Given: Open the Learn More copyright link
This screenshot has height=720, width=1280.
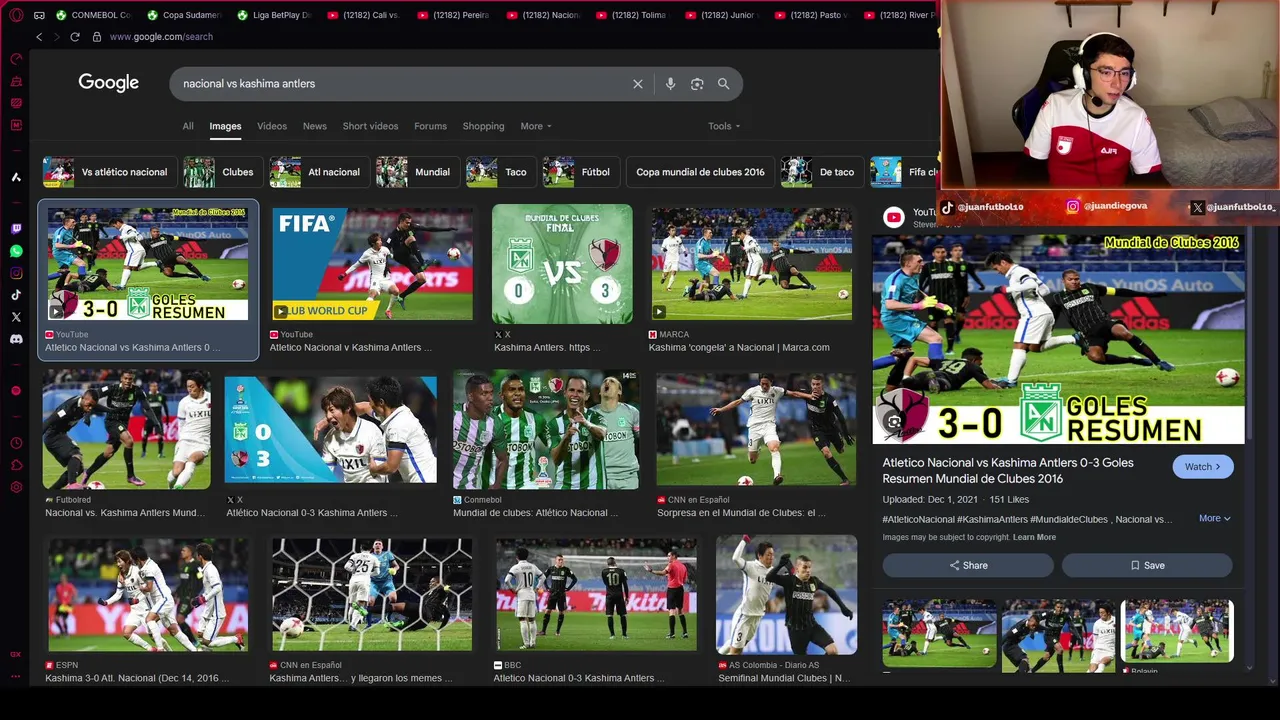Looking at the screenshot, I should (x=1034, y=538).
